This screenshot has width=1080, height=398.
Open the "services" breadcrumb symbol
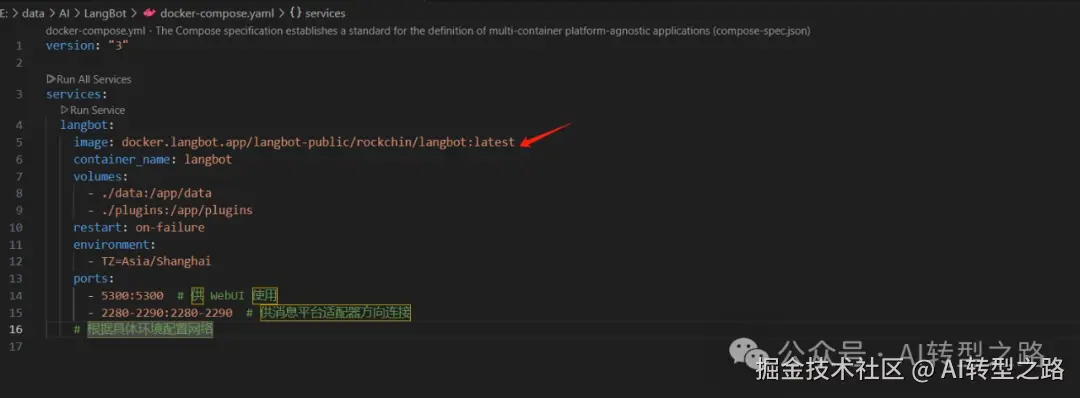click(325, 13)
